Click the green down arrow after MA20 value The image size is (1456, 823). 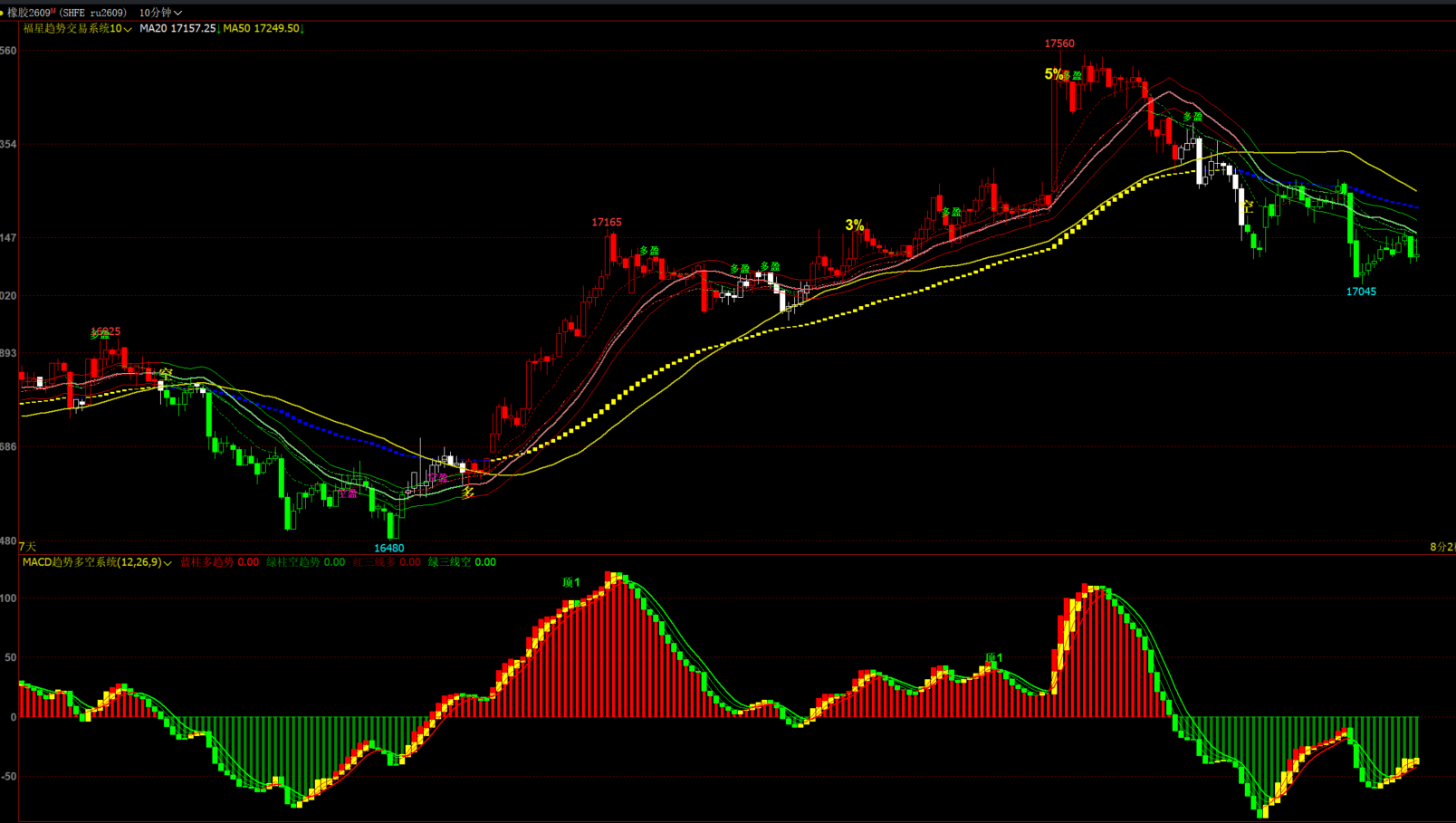pos(219,29)
